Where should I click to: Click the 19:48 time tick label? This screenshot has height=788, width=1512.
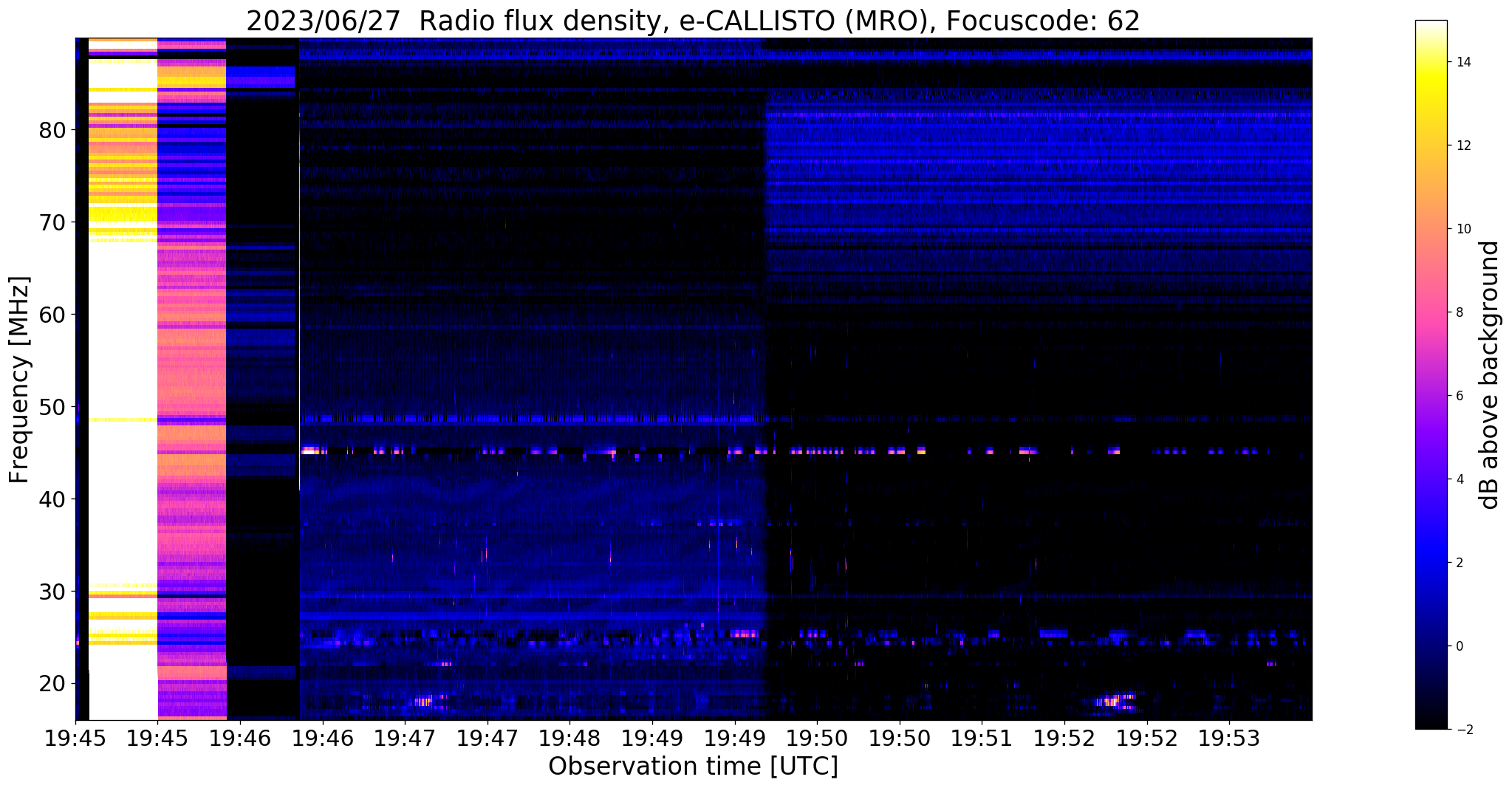(x=569, y=738)
